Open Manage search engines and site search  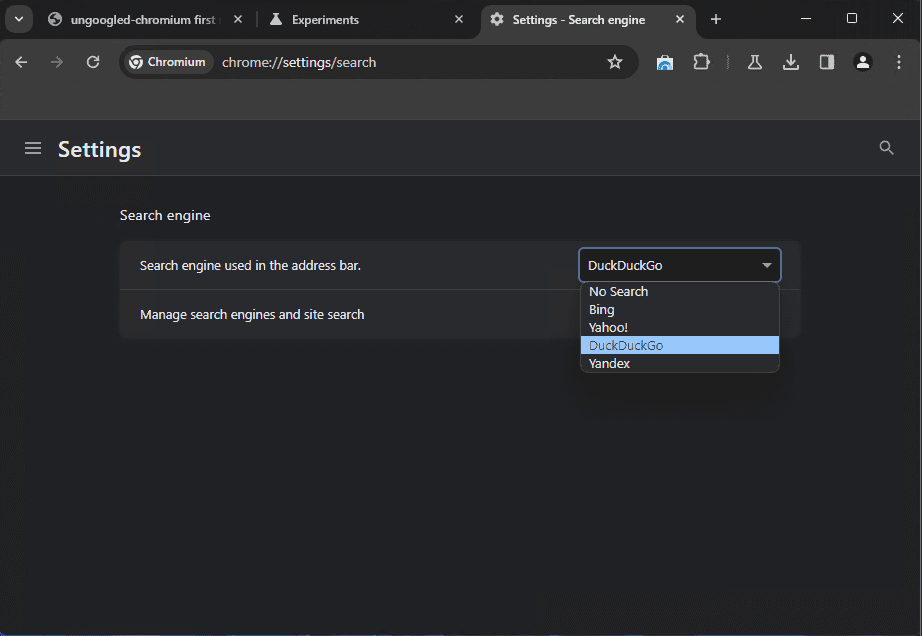[252, 314]
